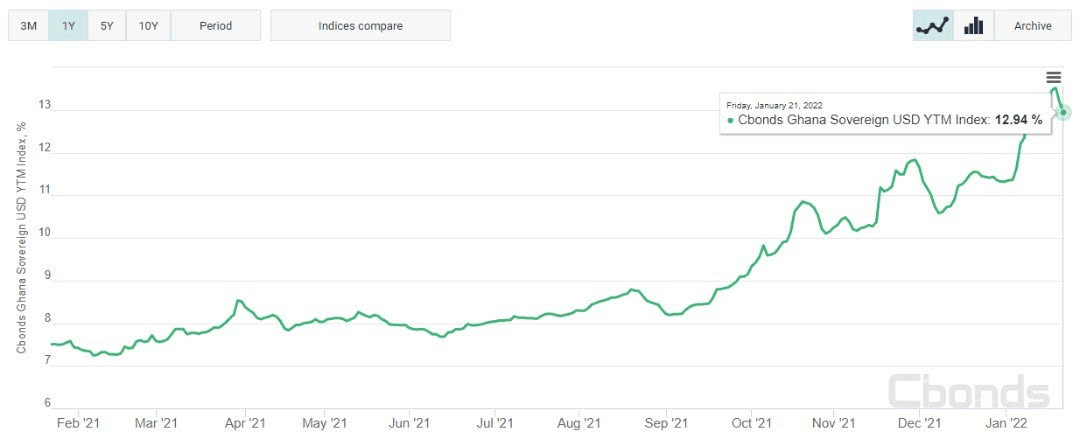Select the 1Y time range

68,25
